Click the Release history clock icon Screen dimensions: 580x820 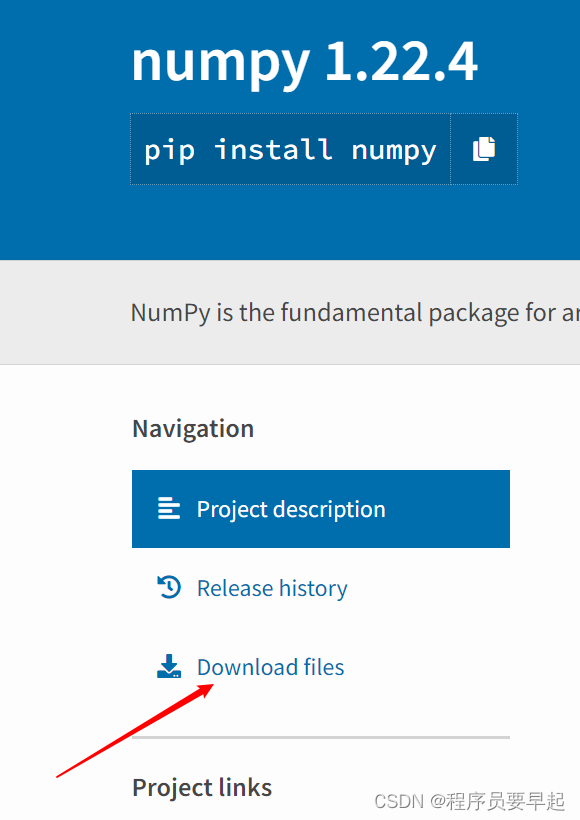pos(169,588)
